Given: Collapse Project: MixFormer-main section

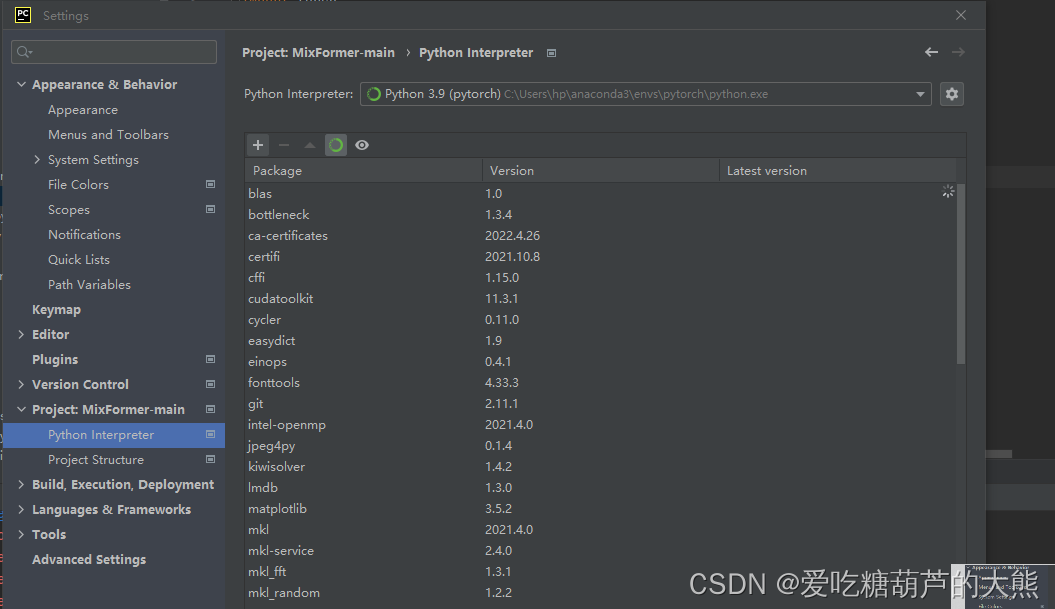Looking at the screenshot, I should click(x=21, y=409).
